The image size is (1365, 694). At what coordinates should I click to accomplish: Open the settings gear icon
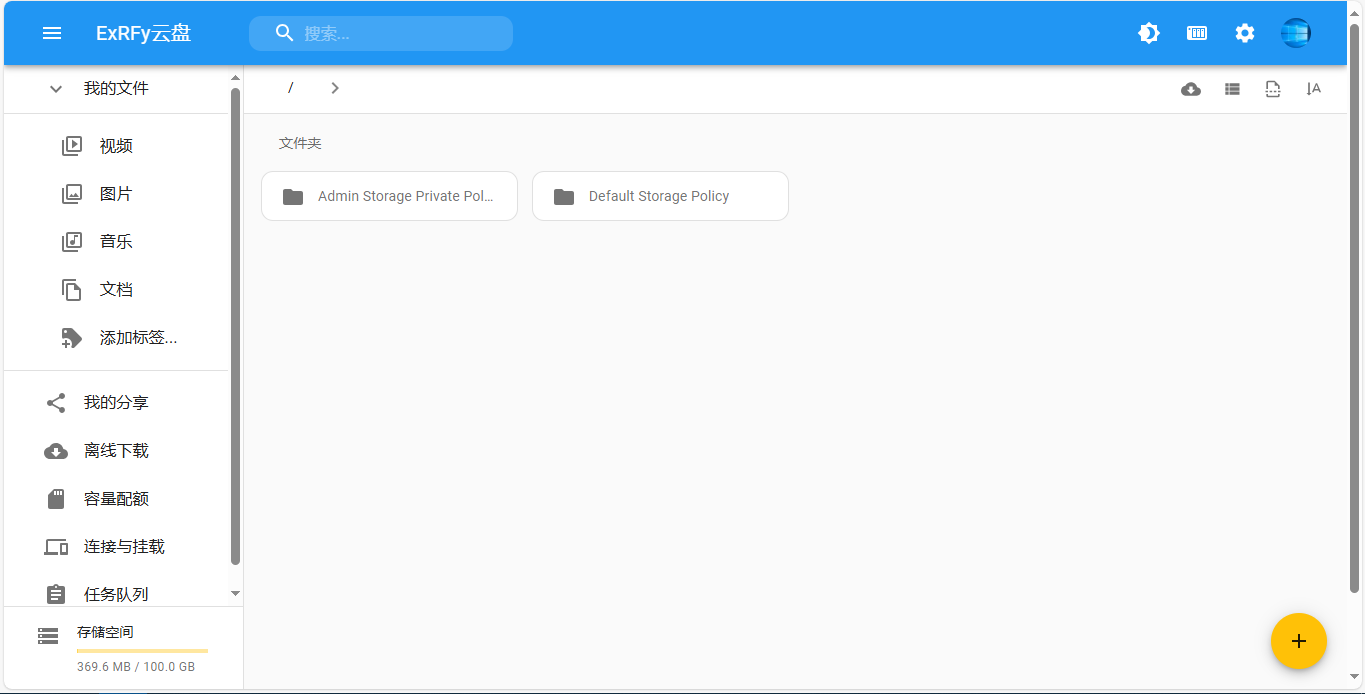1244,33
